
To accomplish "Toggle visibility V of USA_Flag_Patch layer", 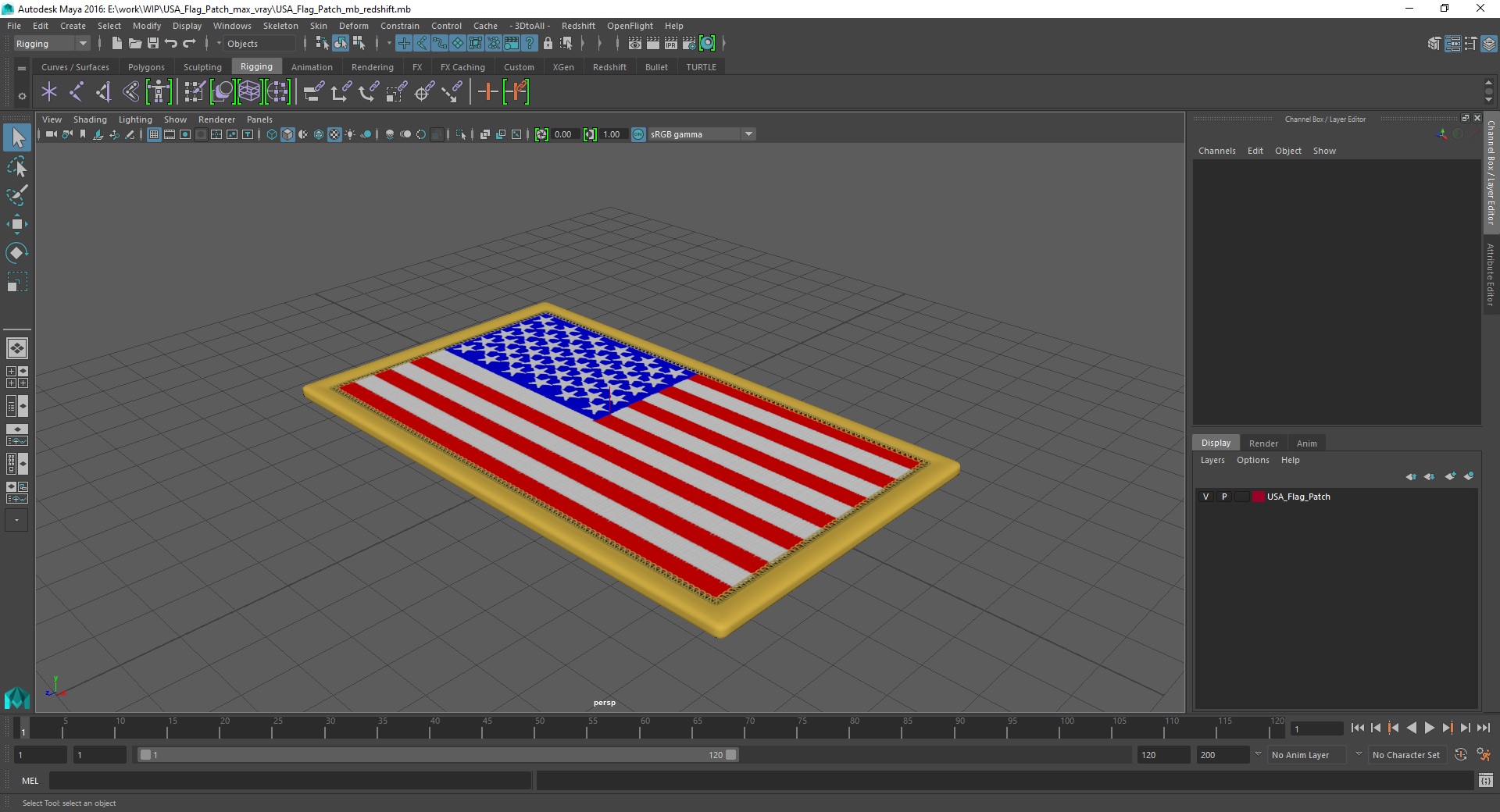I will (1205, 497).
